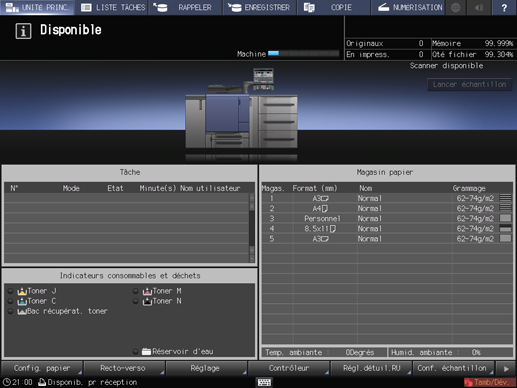Click the Temp. ambiante field
Image resolution: width=517 pixels, height=388 pixels.
[324, 352]
